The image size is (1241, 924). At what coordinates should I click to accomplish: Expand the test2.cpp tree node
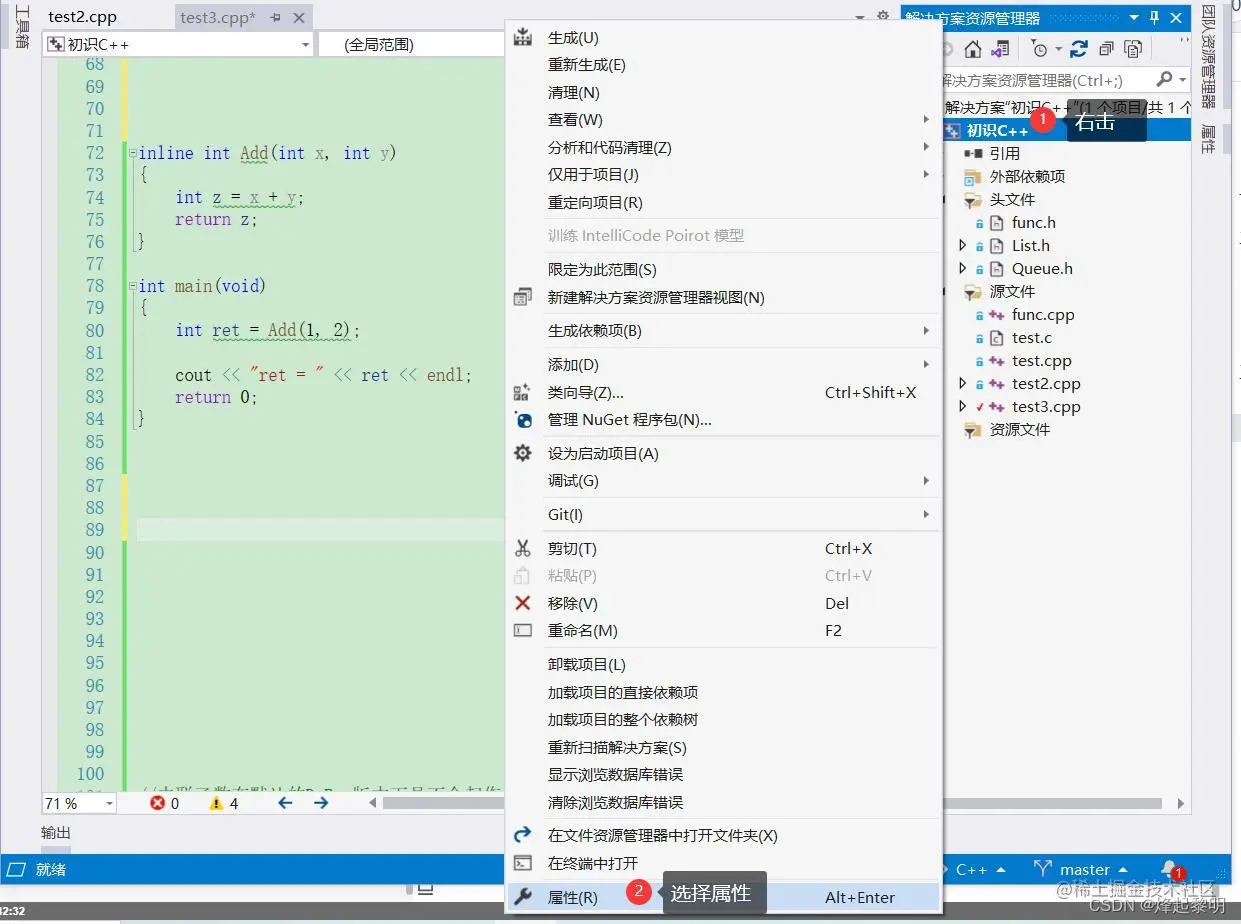pos(963,383)
